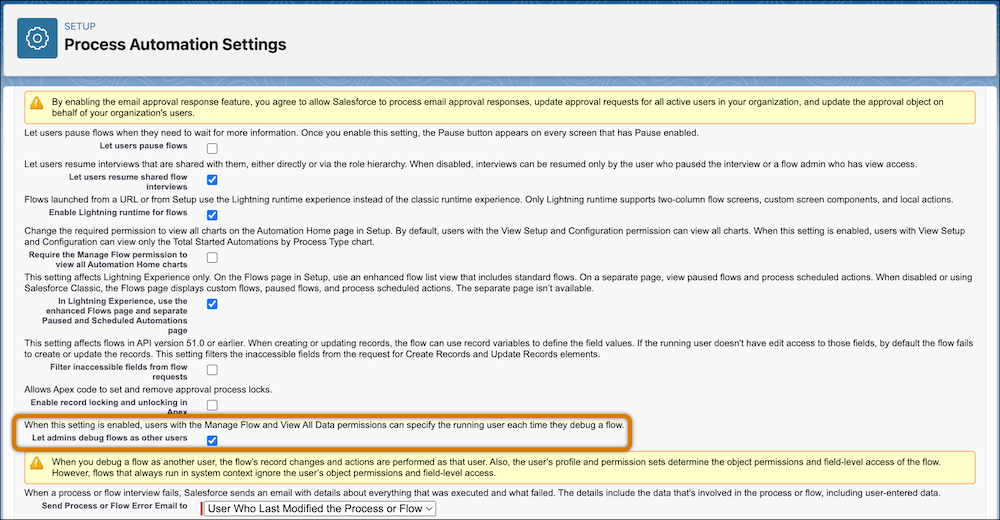Toggle the enhanced Flows page checkbox
Viewport: 1000px width, 520px height.
(212, 304)
